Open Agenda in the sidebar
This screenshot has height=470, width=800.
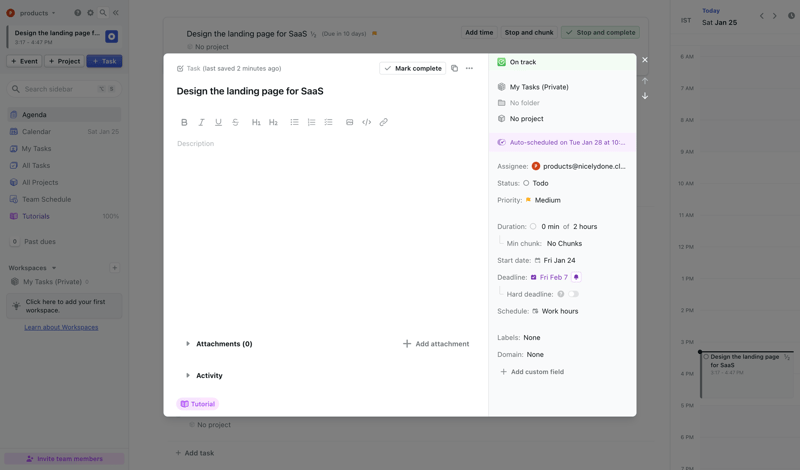(64, 115)
